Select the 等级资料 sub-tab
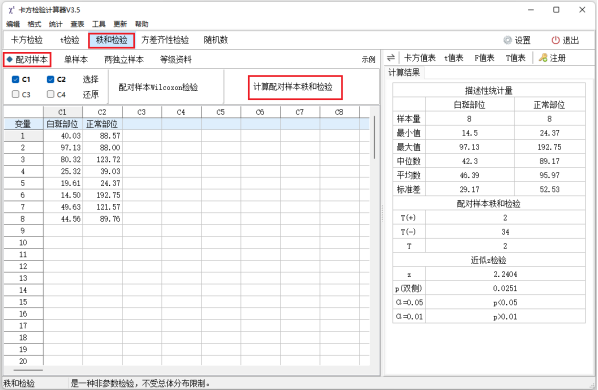This screenshot has height=390, width=598. [176, 59]
